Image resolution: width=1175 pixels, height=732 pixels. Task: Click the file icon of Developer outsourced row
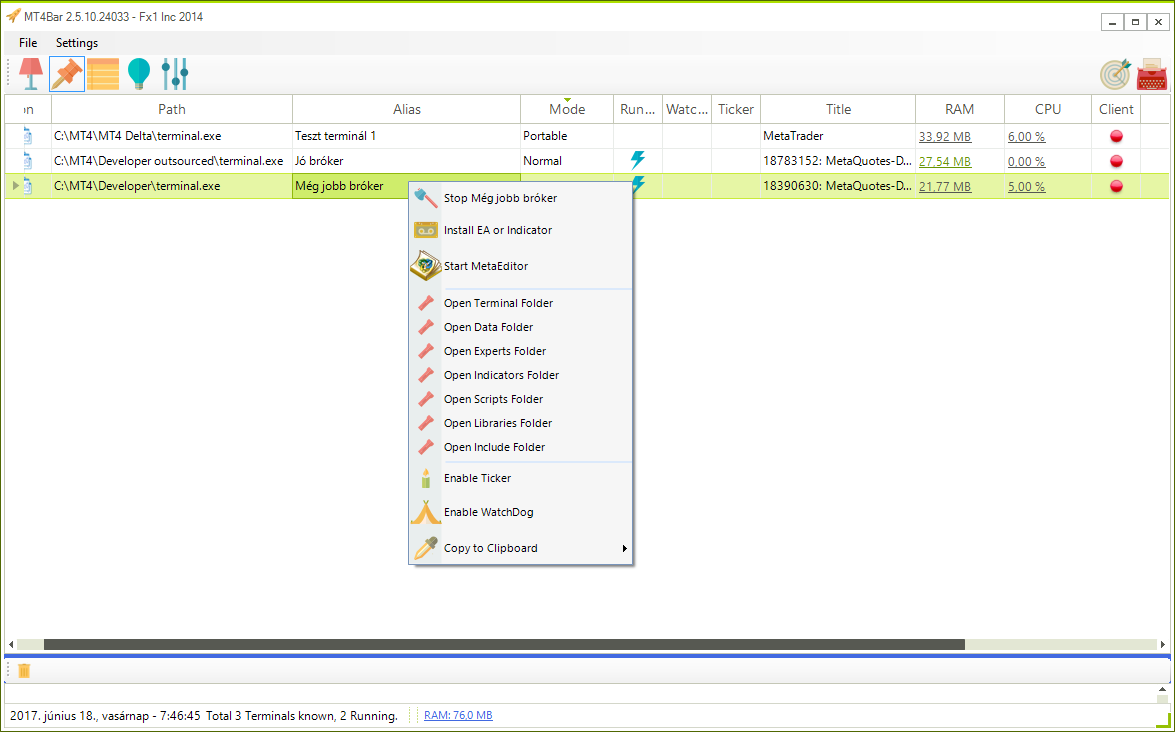[28, 160]
